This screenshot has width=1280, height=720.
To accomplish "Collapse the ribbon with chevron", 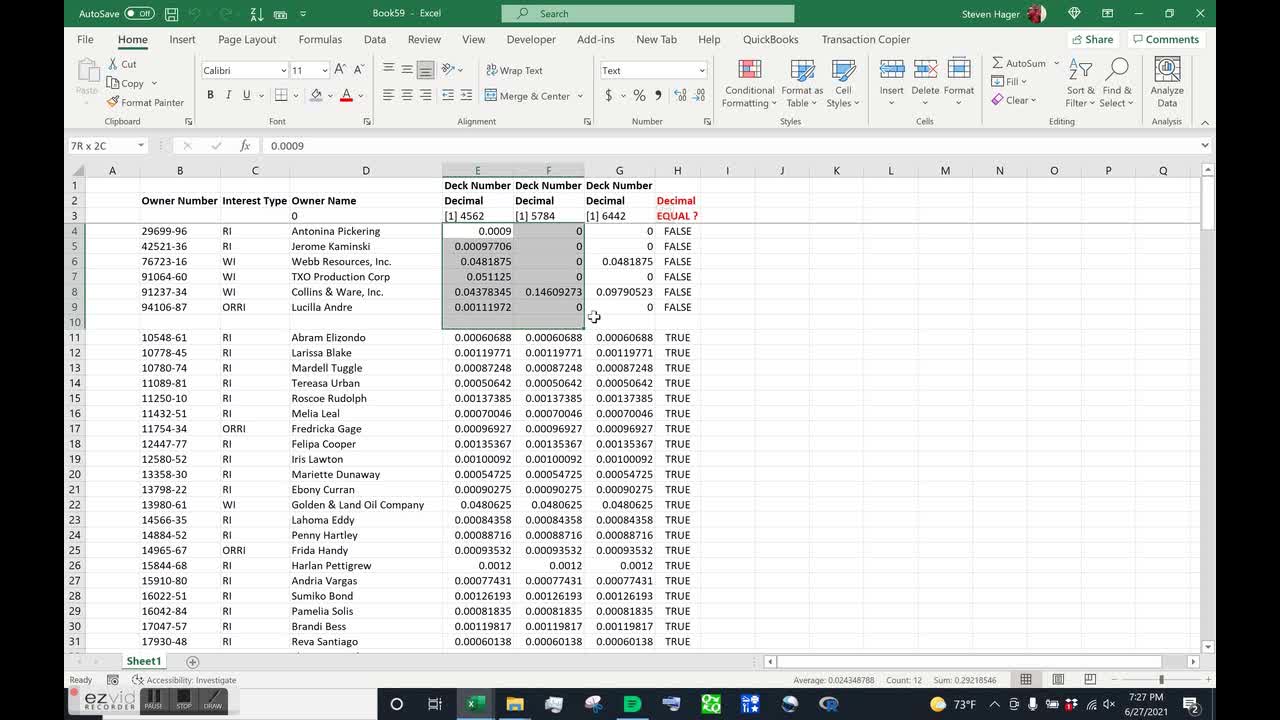I will 1205,122.
